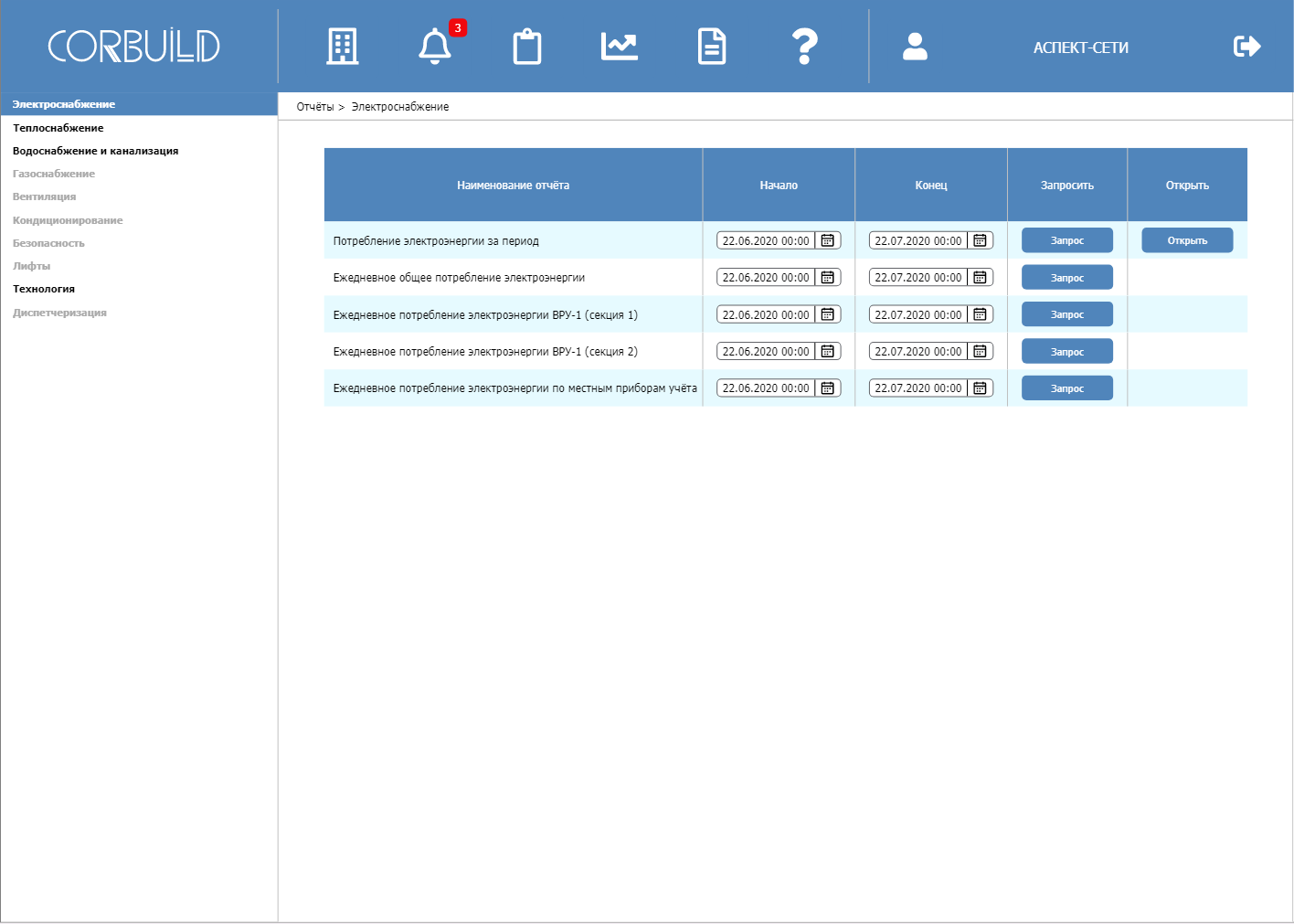The image size is (1294, 924).
Task: Open notifications bell with 3 alerts
Action: (x=435, y=47)
